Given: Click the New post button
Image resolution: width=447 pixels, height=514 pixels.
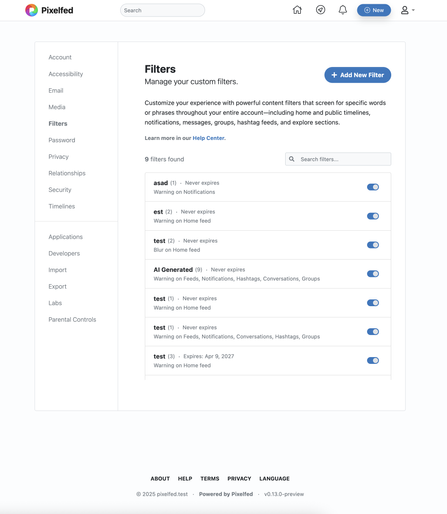Looking at the screenshot, I should pyautogui.click(x=374, y=10).
